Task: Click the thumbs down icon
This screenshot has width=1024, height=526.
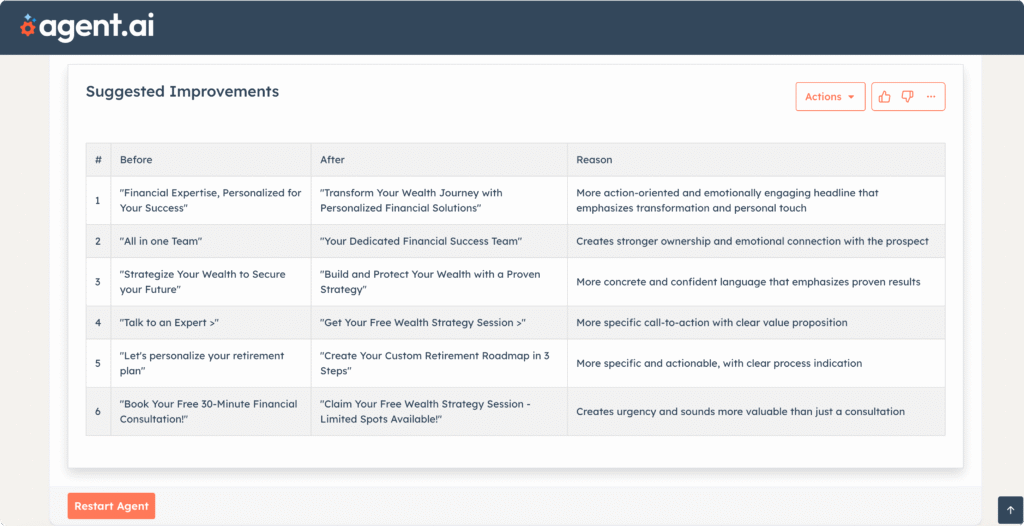Action: 907,97
